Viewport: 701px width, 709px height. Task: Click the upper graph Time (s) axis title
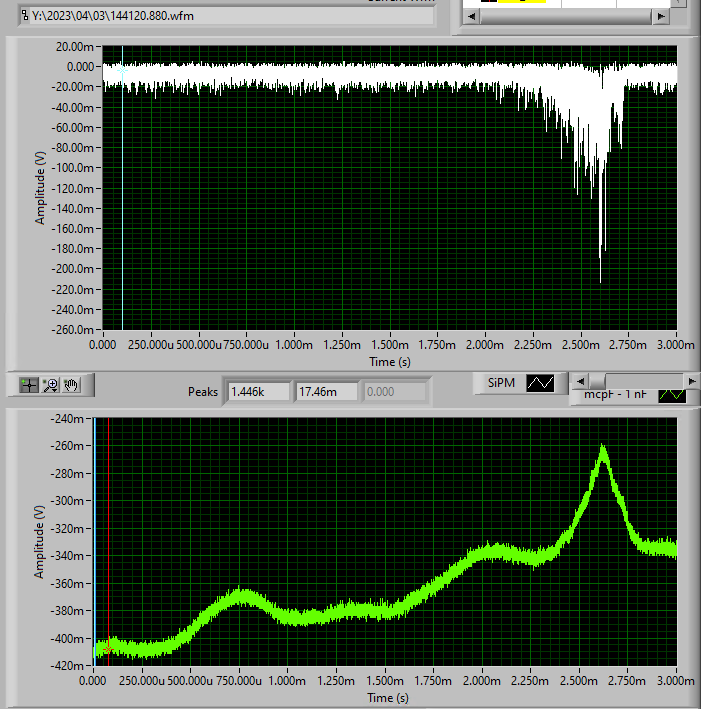pos(390,362)
